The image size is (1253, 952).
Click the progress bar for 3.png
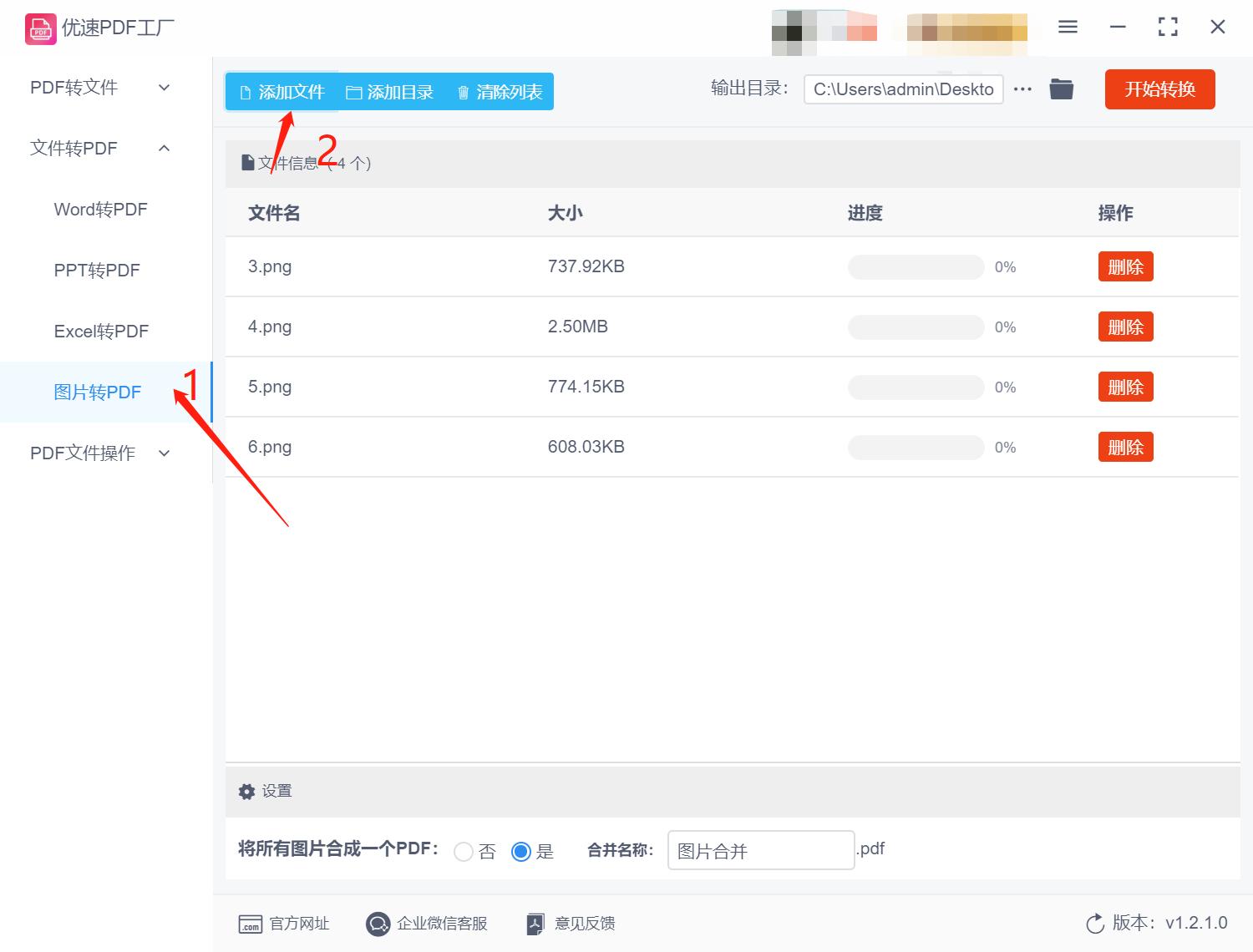click(x=916, y=266)
